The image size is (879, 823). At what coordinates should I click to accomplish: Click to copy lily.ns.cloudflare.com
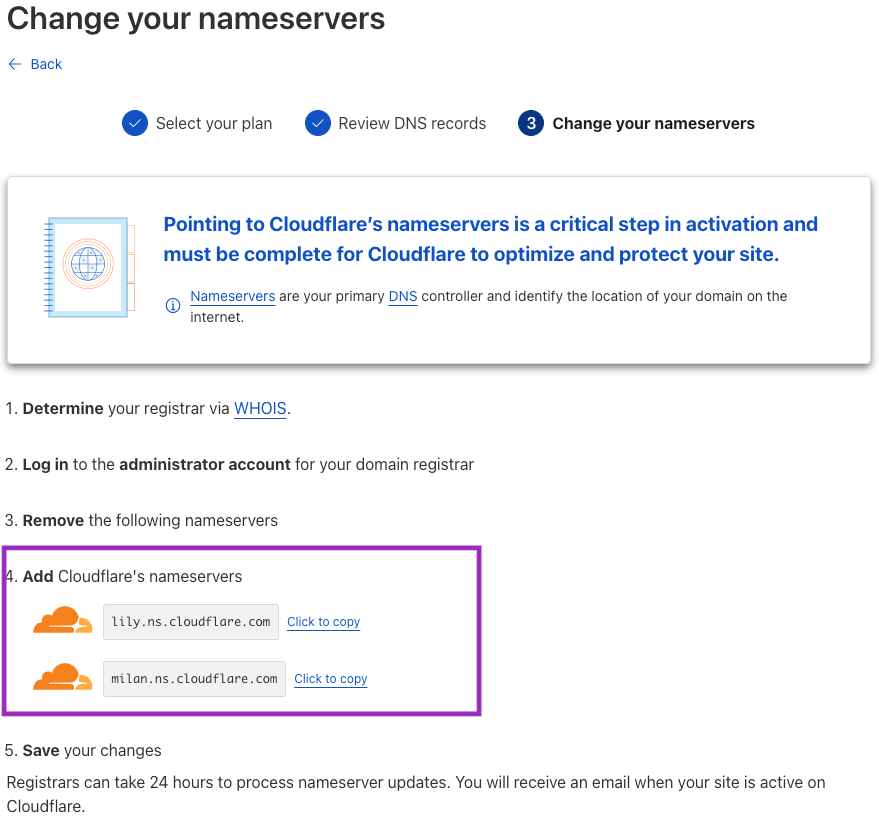(323, 622)
